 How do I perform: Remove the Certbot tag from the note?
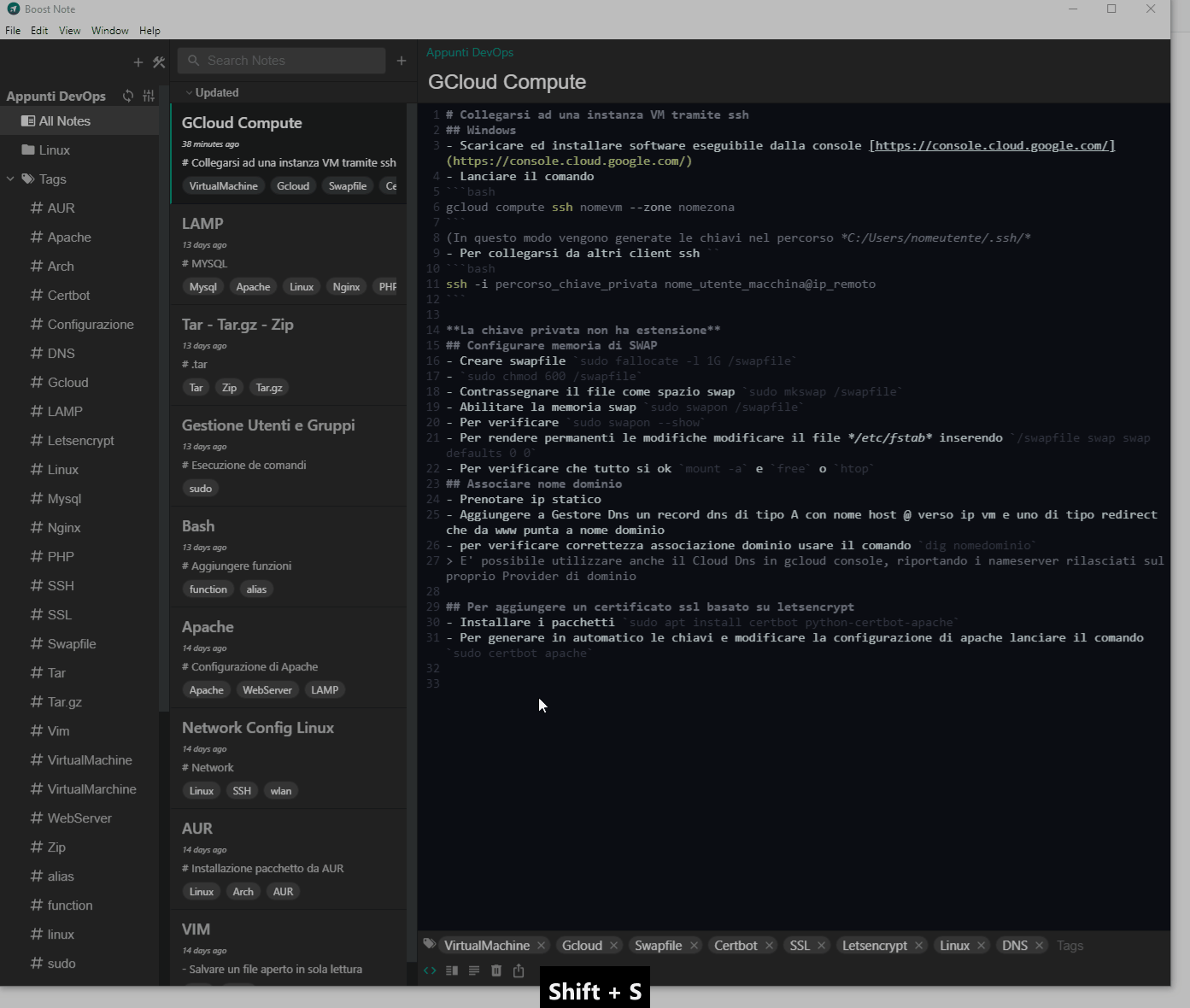(x=770, y=945)
